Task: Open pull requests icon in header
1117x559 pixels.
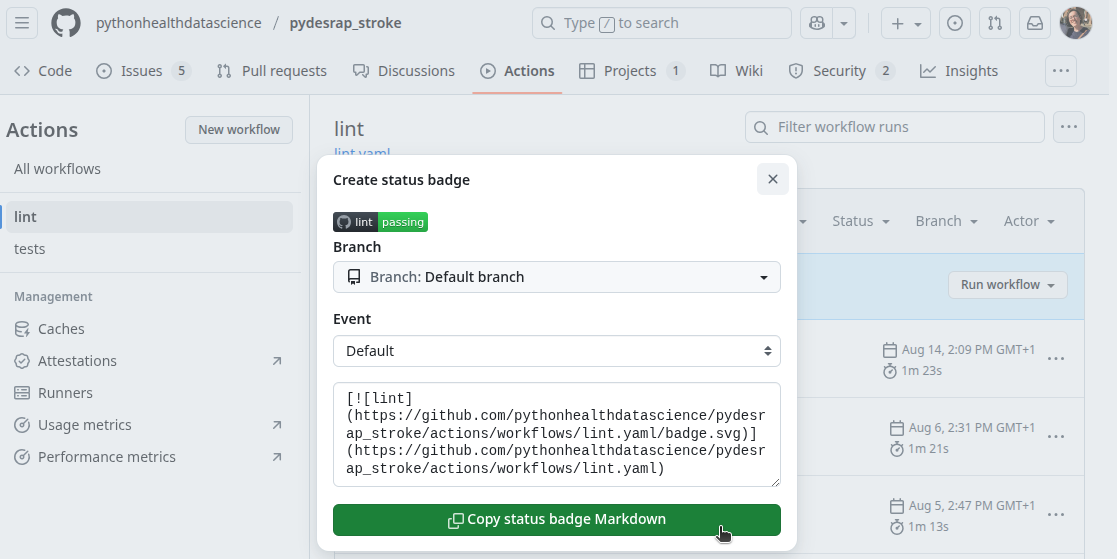Action: 994,23
